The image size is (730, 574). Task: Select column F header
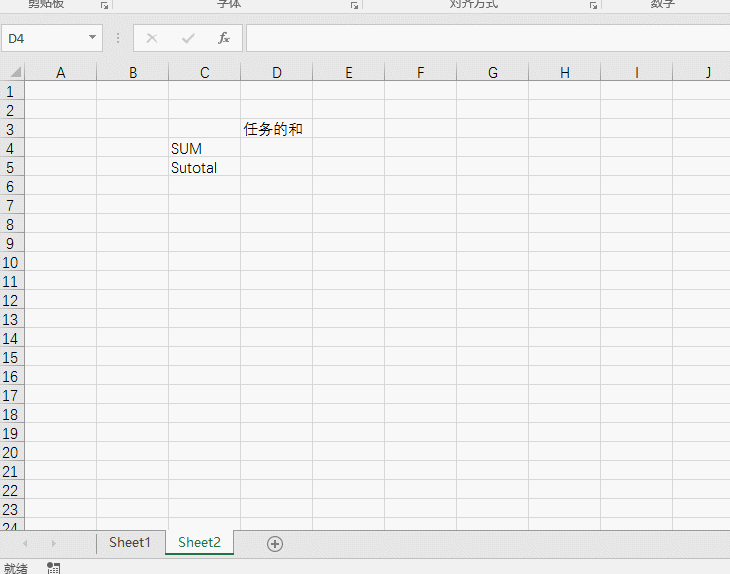pyautogui.click(x=420, y=72)
